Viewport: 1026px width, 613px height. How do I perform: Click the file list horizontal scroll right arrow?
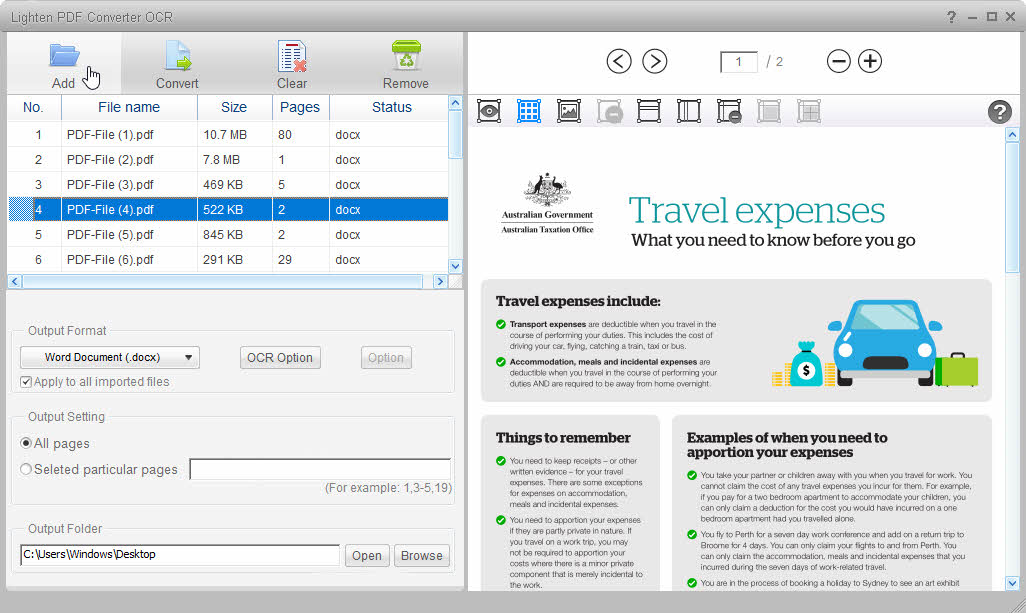coord(440,281)
